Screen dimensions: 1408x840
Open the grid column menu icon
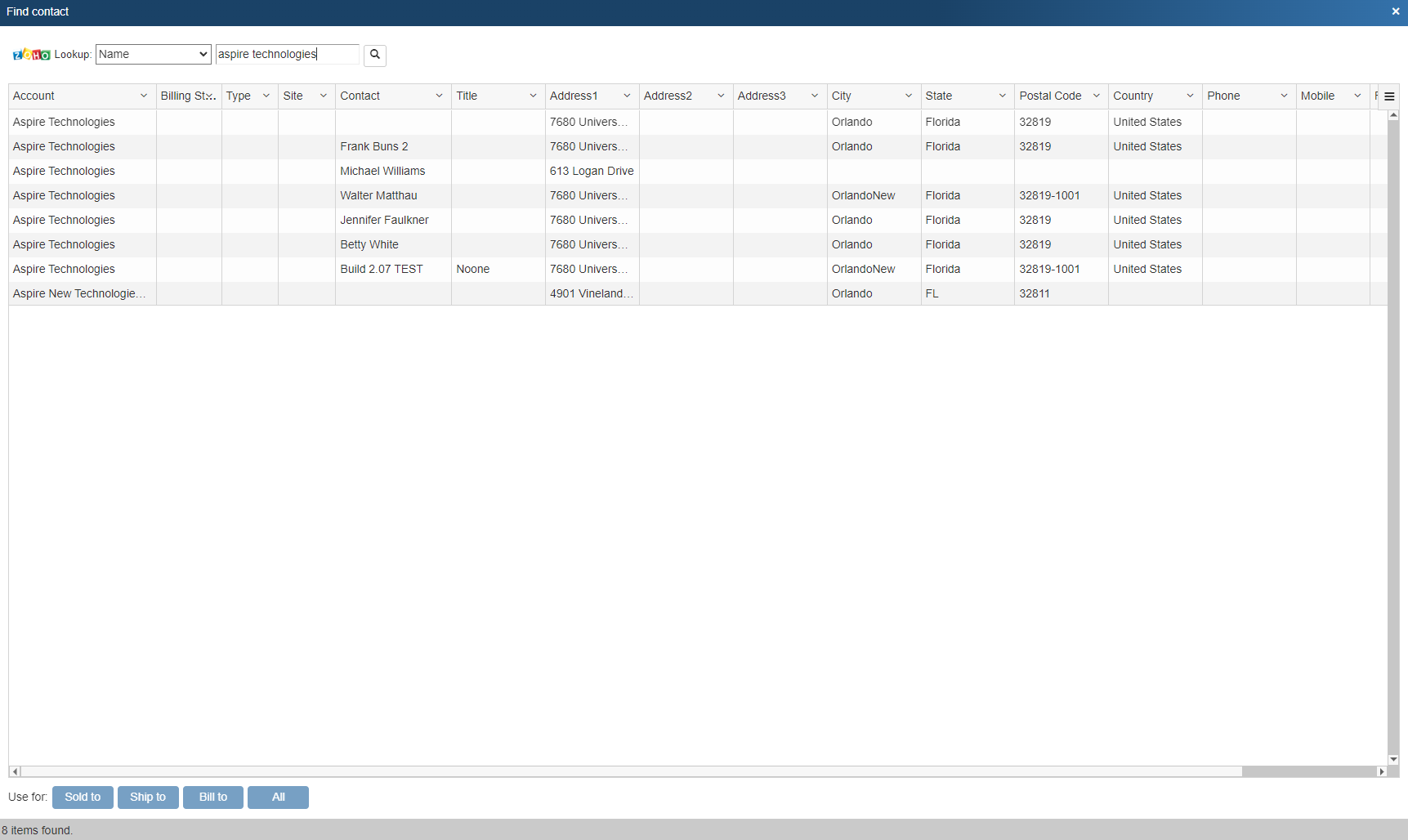tap(1389, 96)
